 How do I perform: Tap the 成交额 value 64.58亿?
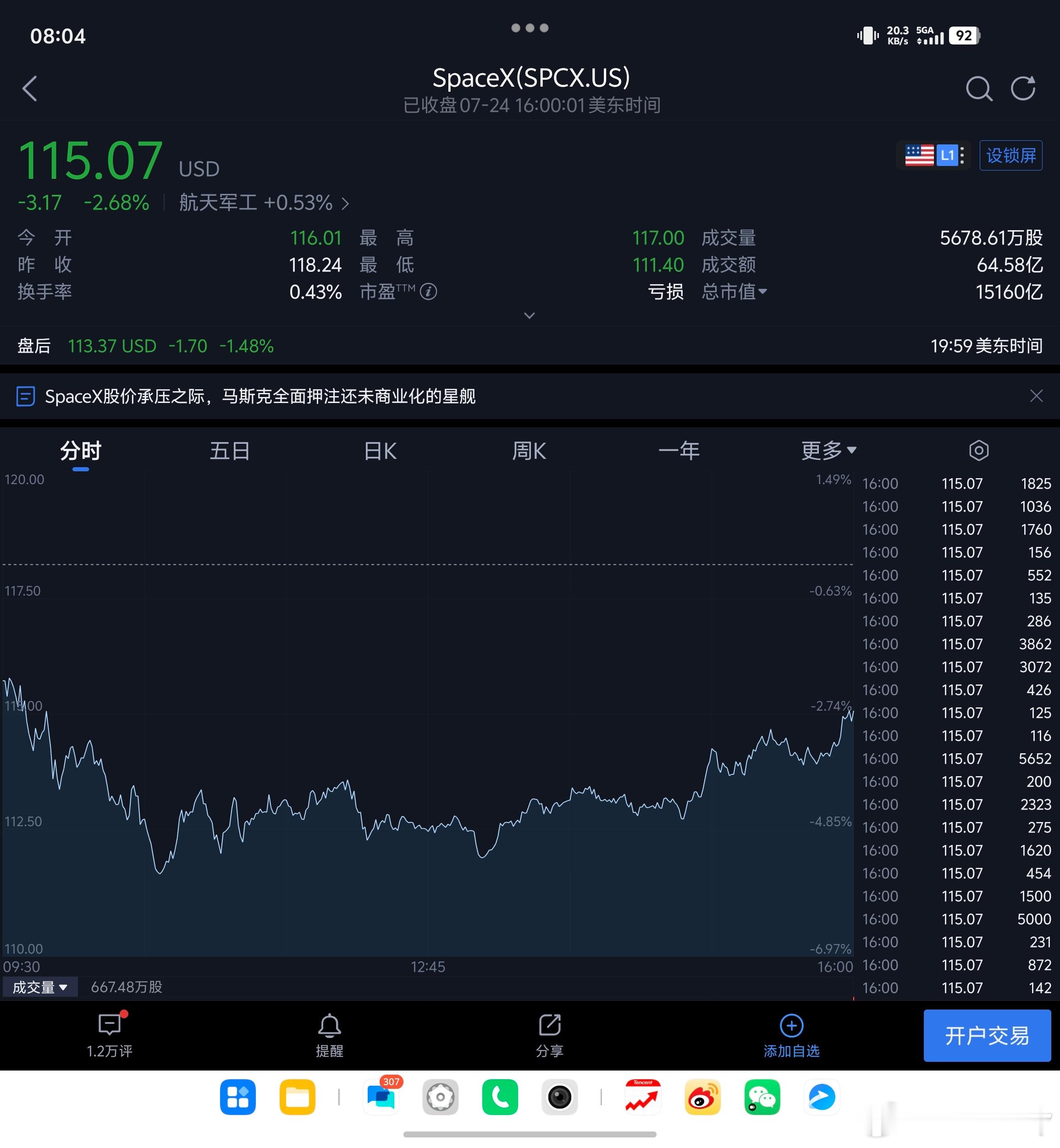click(1010, 265)
